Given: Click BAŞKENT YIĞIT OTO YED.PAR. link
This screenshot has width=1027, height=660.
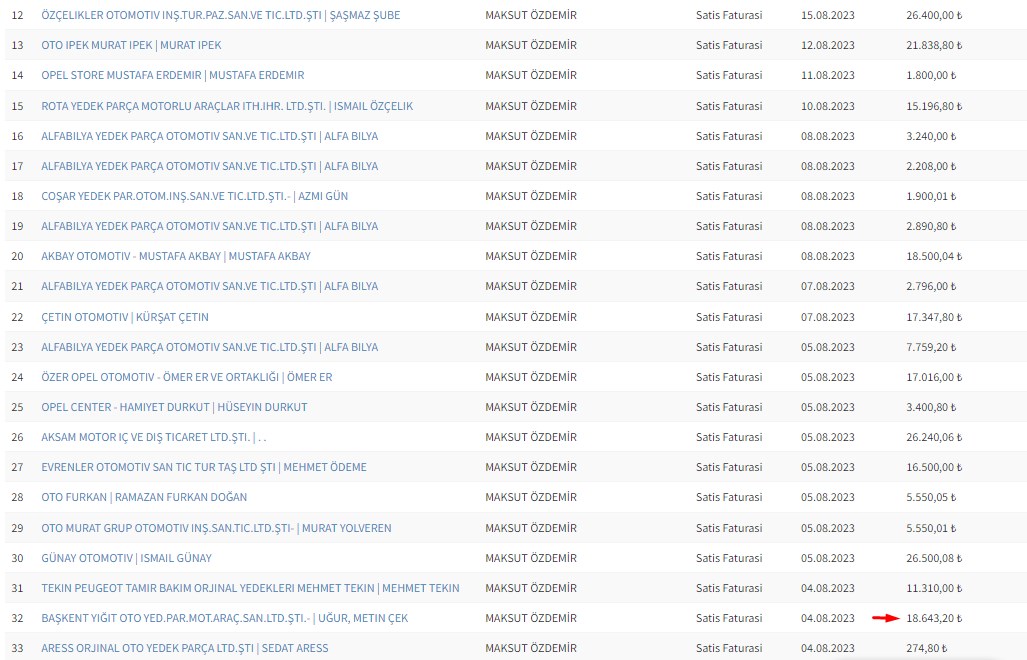Looking at the screenshot, I should [224, 618].
